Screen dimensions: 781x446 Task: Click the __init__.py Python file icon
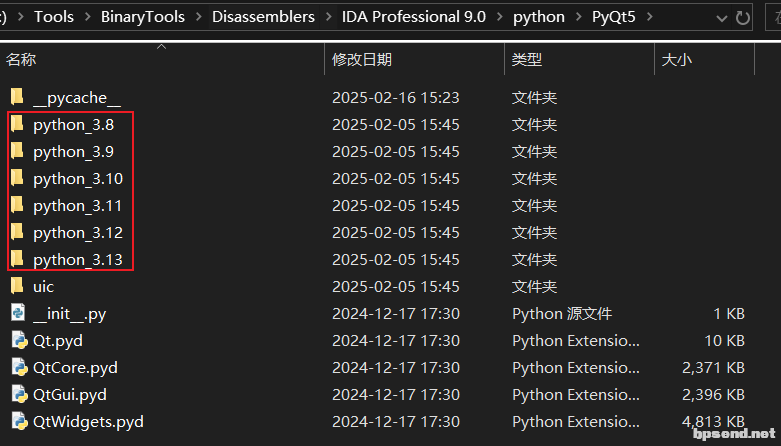pyautogui.click(x=18, y=312)
